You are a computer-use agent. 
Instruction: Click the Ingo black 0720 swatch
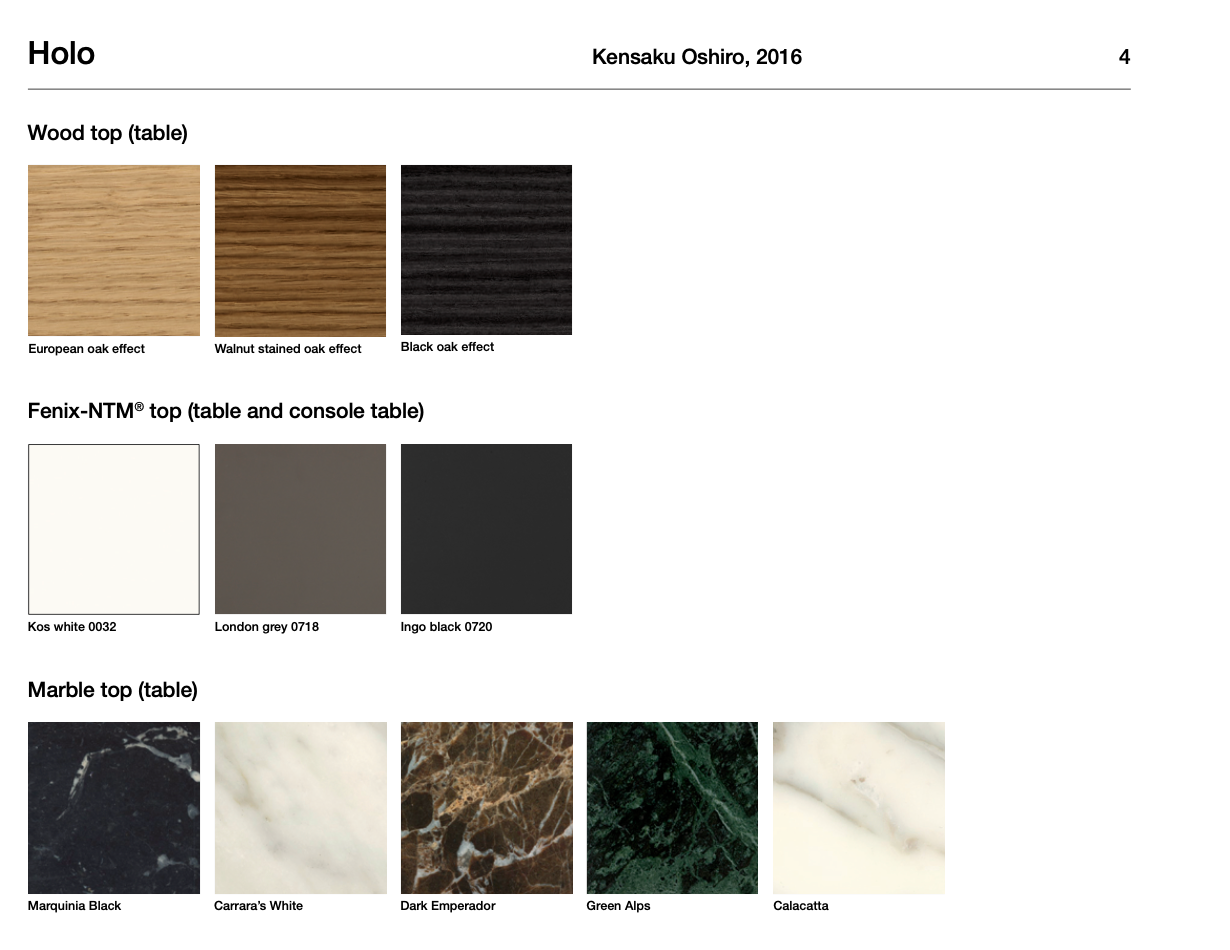pyautogui.click(x=486, y=529)
